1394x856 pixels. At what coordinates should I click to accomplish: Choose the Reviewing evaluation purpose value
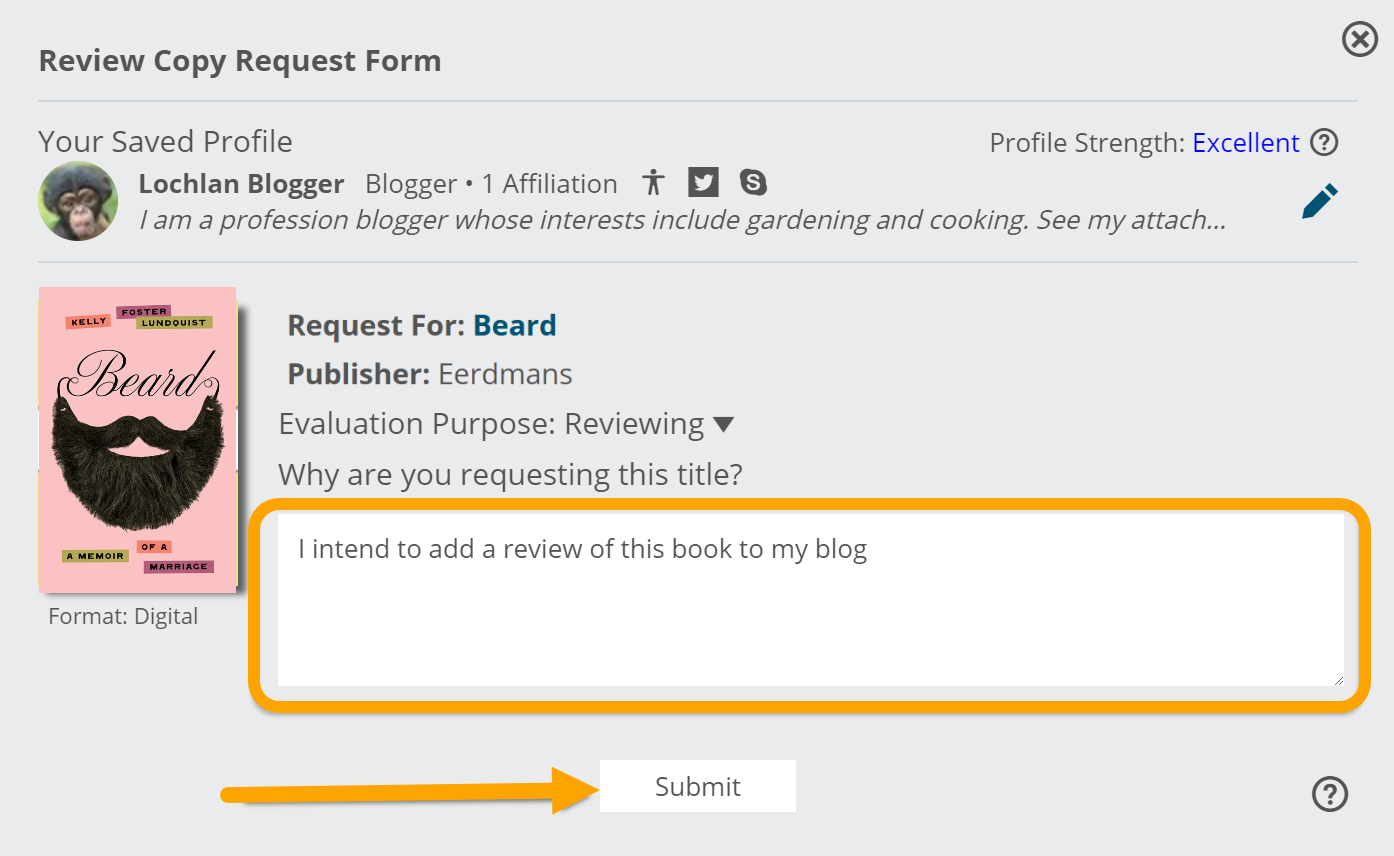(x=634, y=424)
